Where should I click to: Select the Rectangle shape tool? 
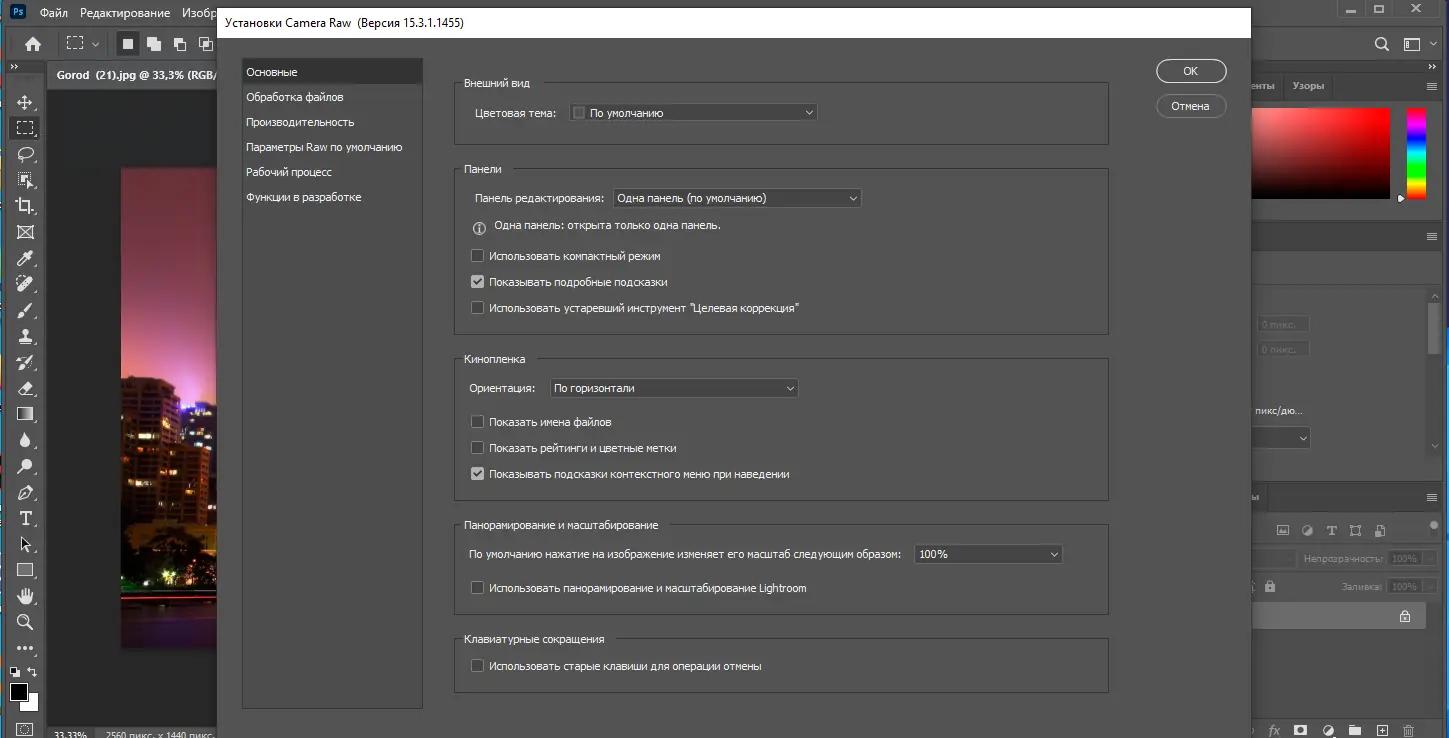pyautogui.click(x=25, y=570)
